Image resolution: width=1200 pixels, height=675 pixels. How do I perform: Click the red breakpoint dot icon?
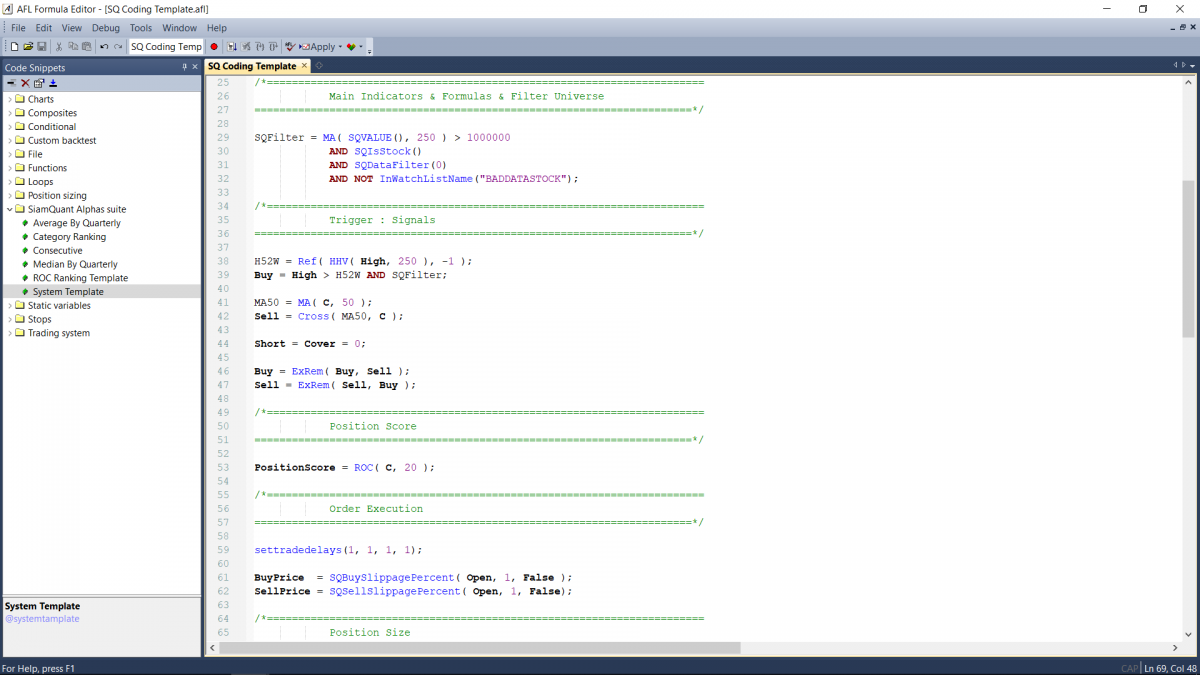click(x=214, y=47)
